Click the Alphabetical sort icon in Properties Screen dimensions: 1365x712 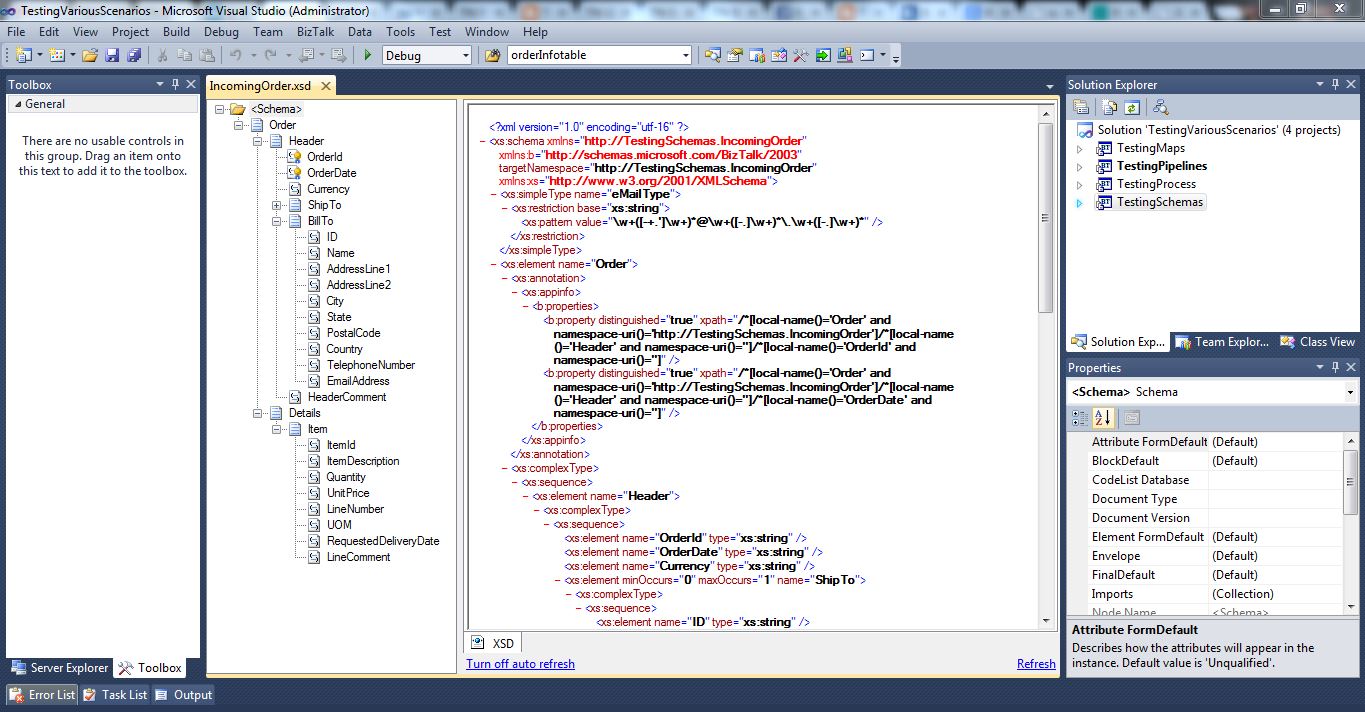1103,418
